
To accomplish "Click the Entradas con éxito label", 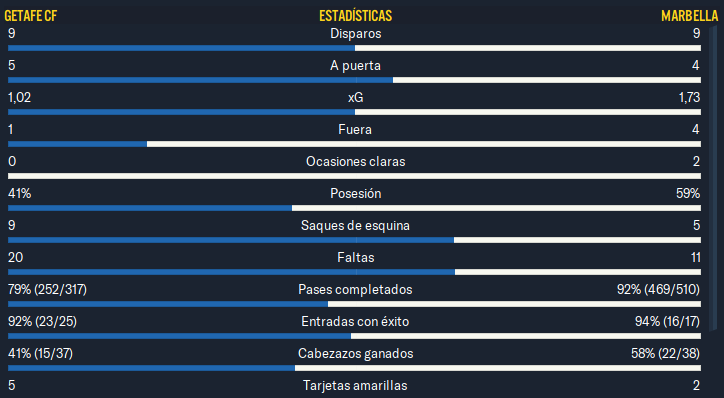I will click(x=355, y=321).
